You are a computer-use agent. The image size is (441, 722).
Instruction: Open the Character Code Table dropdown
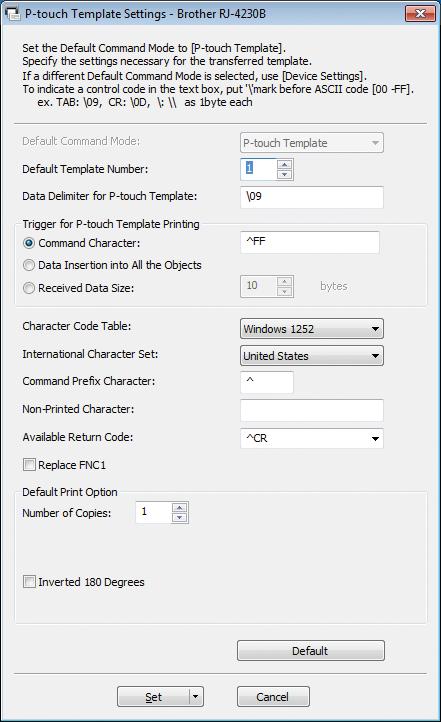point(312,329)
